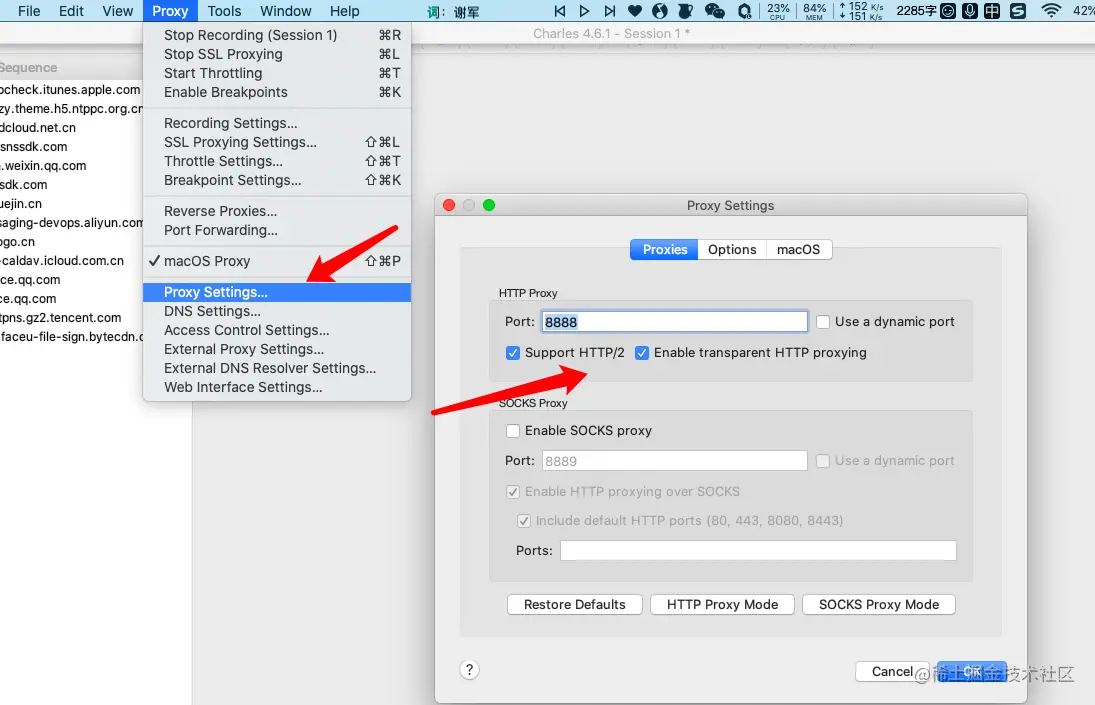Open External DNS Resolver Settings...

pyautogui.click(x=277, y=368)
